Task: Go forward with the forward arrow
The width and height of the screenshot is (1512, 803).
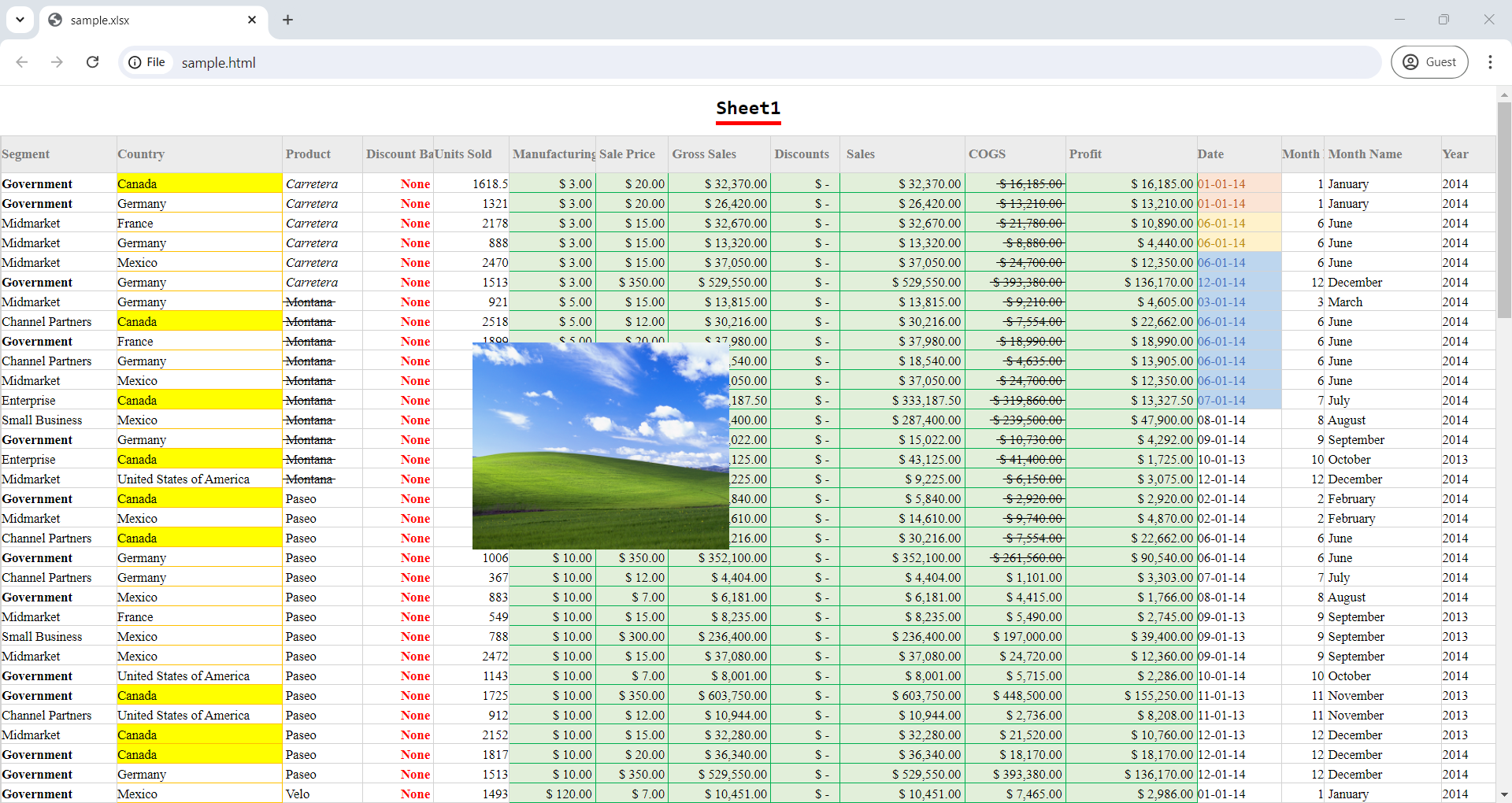Action: (57, 62)
